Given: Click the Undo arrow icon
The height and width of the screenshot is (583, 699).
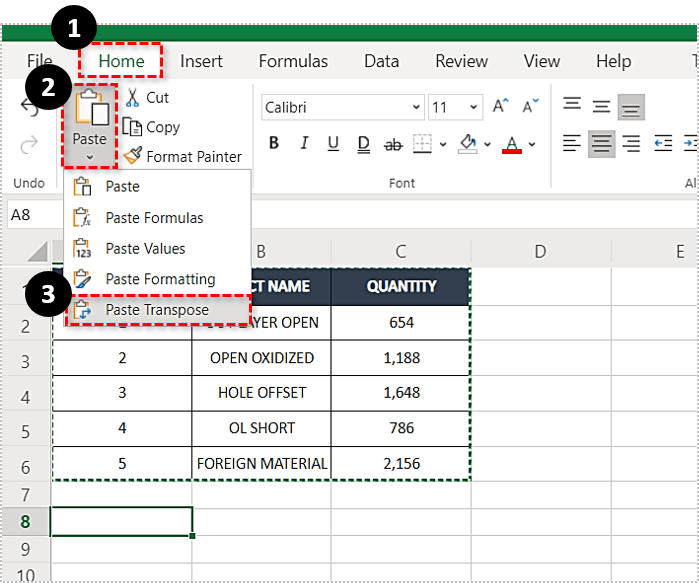Looking at the screenshot, I should pos(30,108).
